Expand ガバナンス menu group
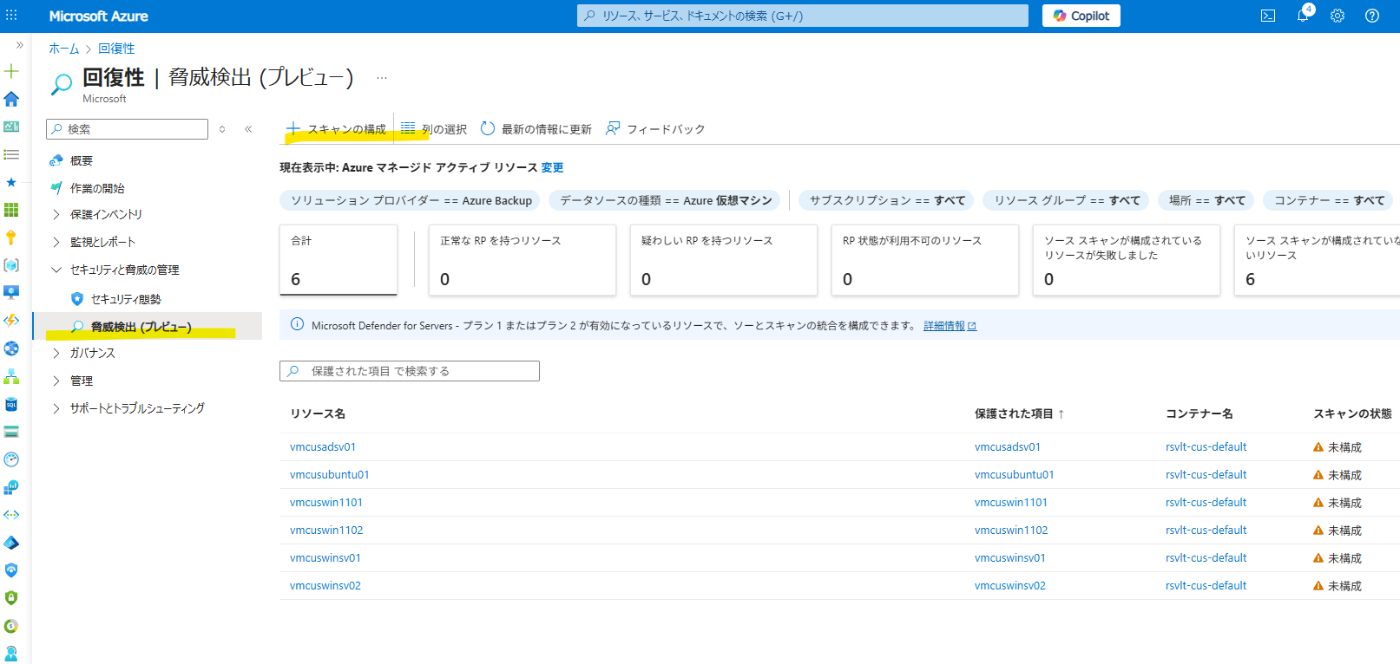Image resolution: width=1400 pixels, height=664 pixels. 56,353
